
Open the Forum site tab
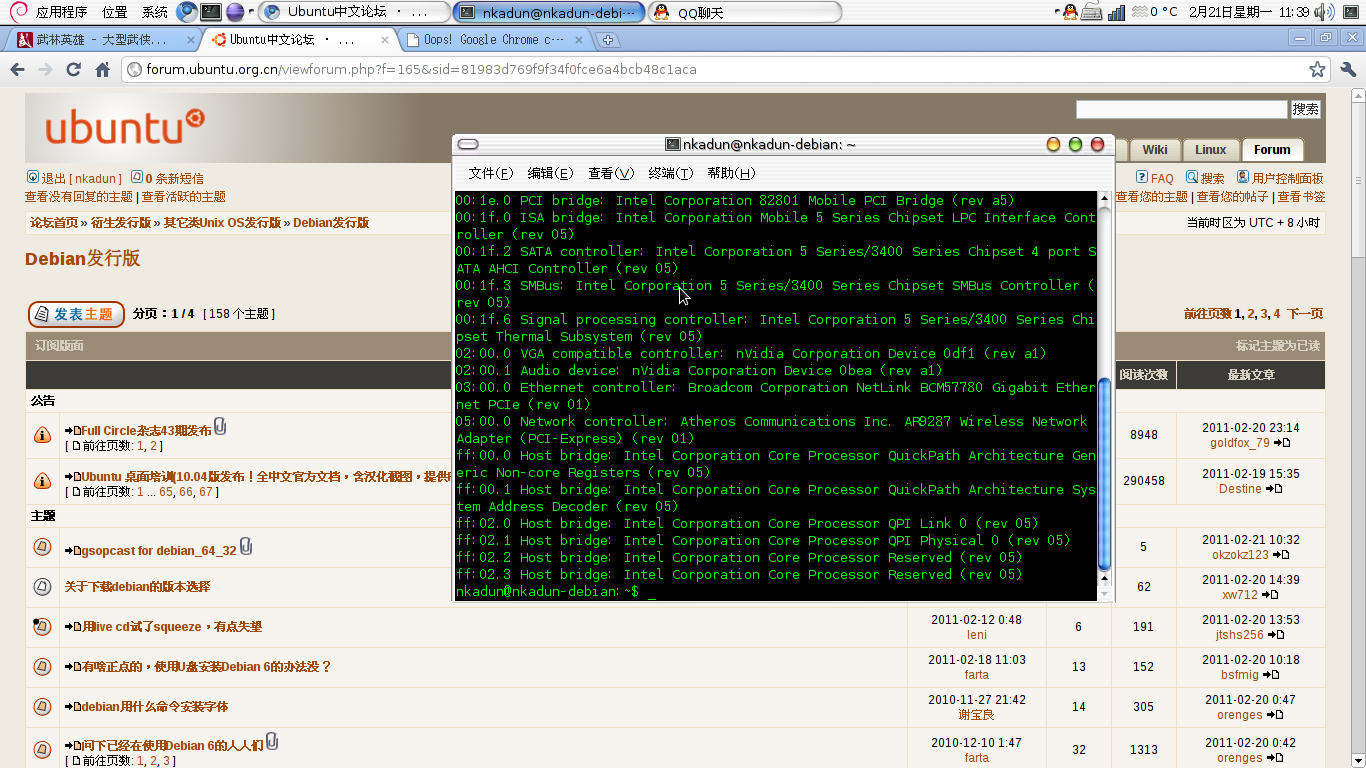pos(1272,150)
